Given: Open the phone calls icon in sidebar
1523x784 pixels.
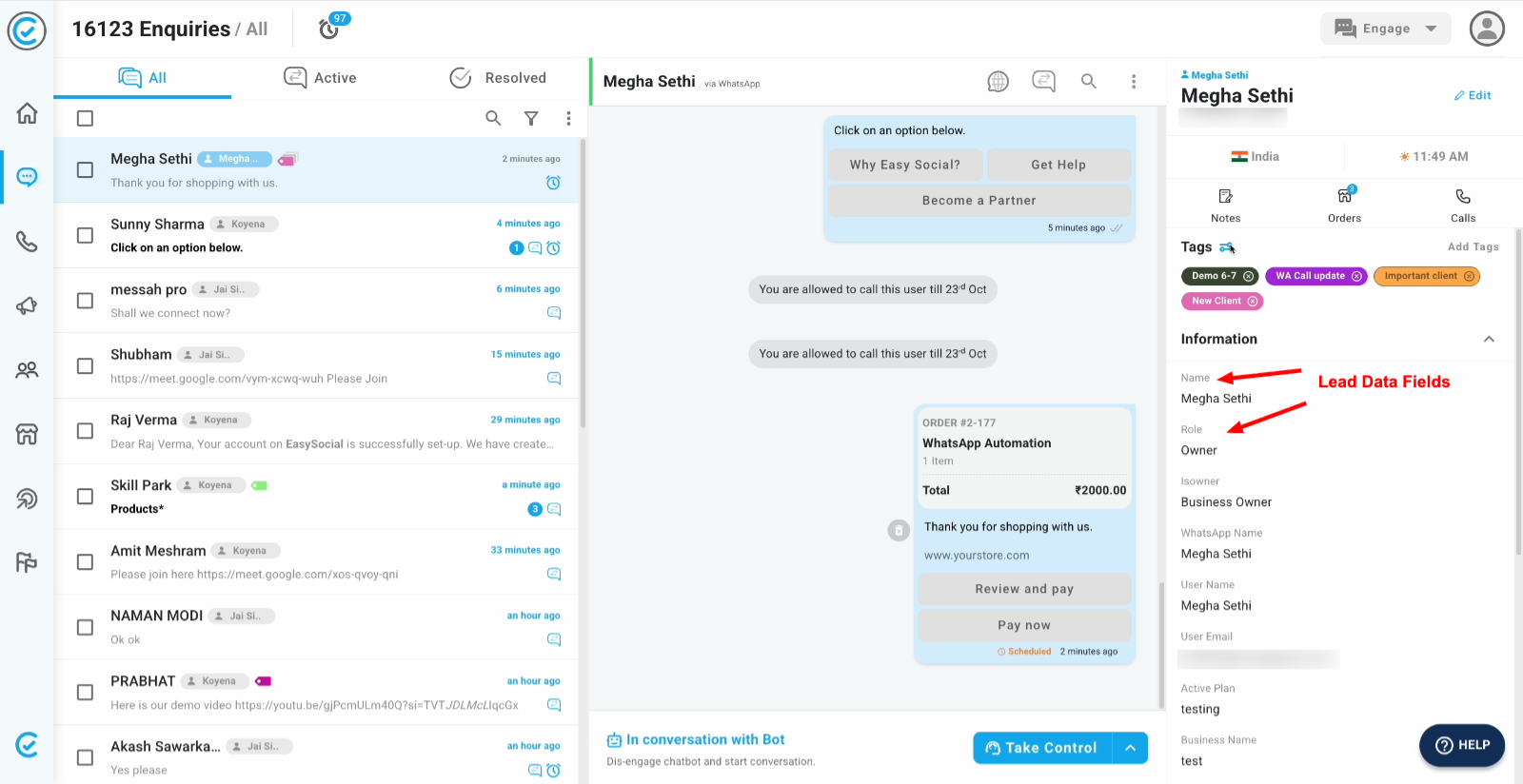Looking at the screenshot, I should pyautogui.click(x=27, y=242).
